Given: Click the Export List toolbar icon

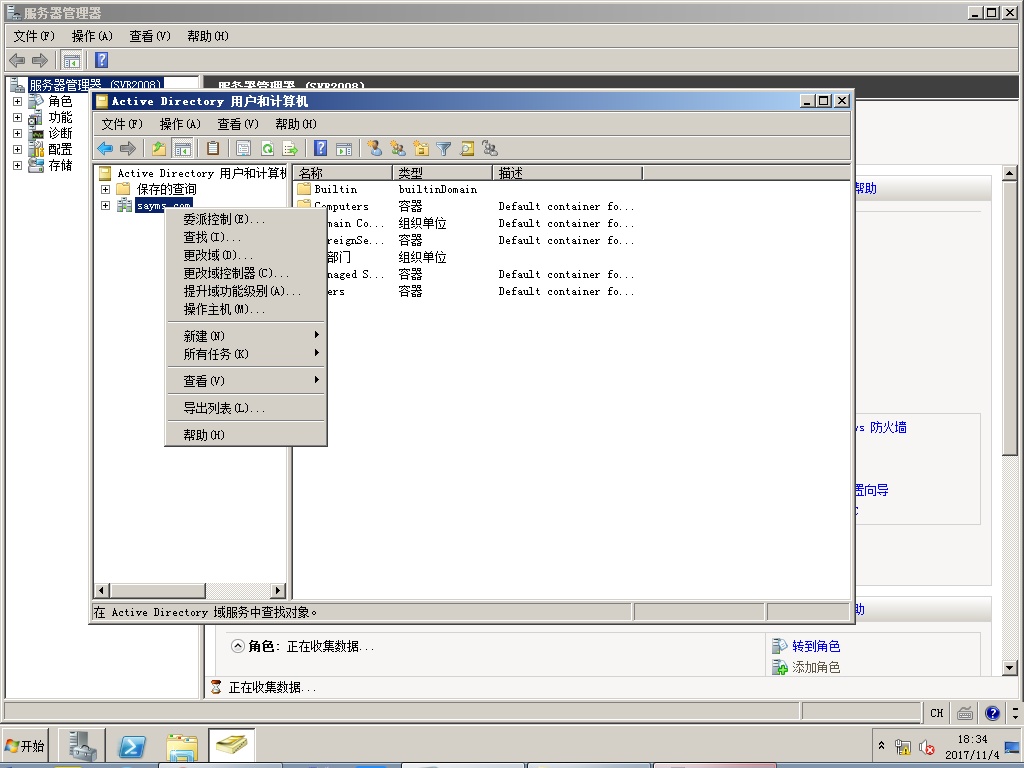Looking at the screenshot, I should coord(290,149).
